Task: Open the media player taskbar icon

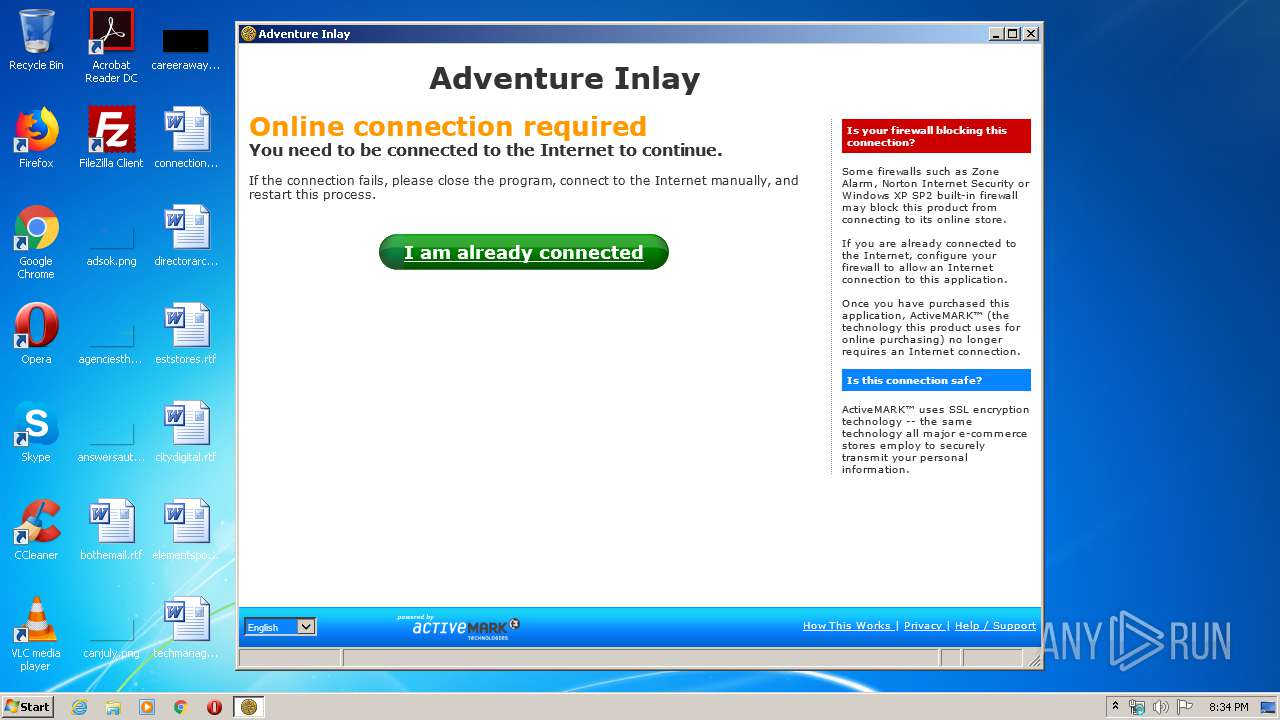Action: tap(147, 707)
